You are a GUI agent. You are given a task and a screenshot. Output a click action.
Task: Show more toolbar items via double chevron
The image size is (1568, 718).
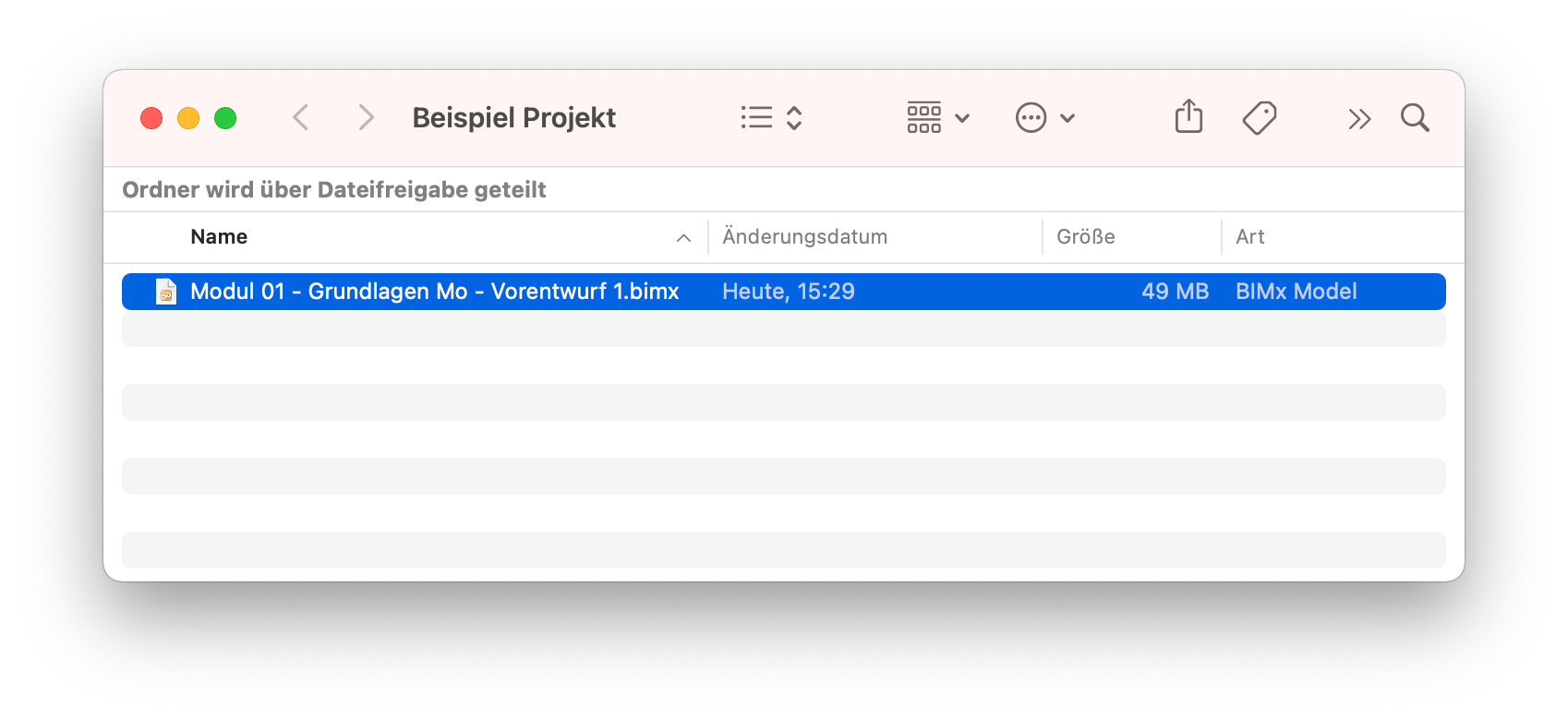(1359, 119)
